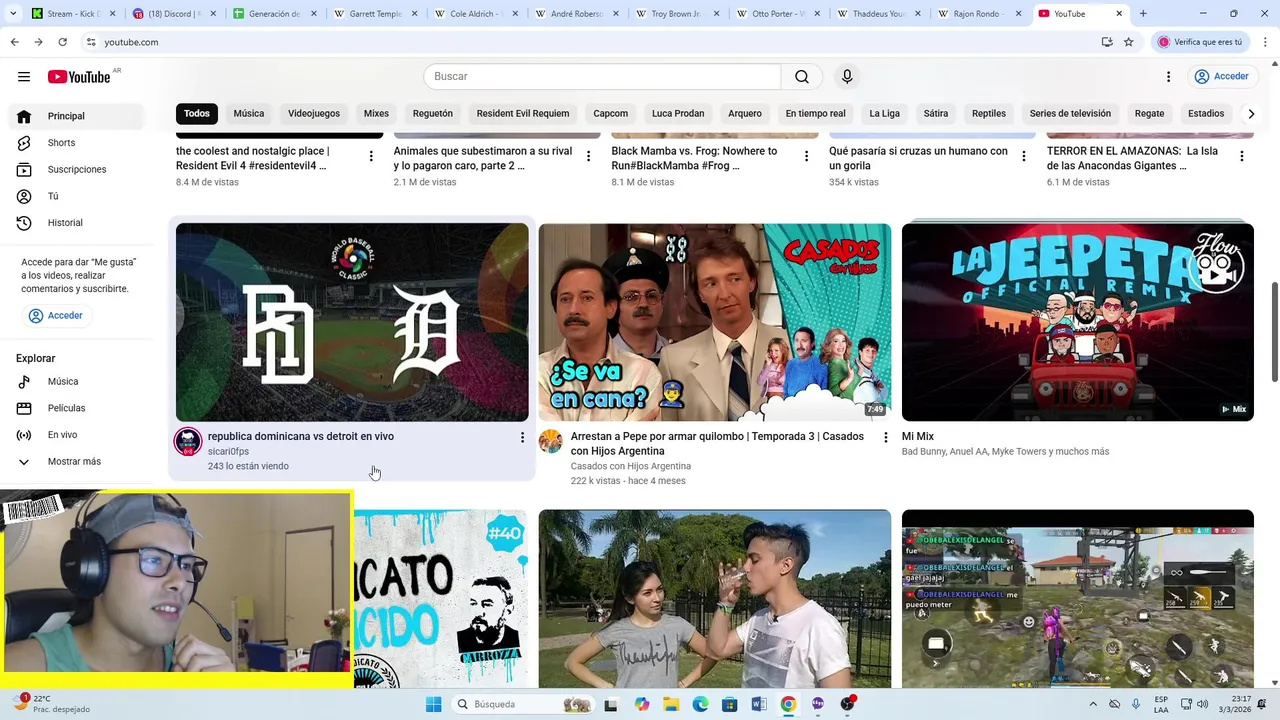Select the La Liga chip
This screenshot has width=1280, height=720.
(x=884, y=114)
